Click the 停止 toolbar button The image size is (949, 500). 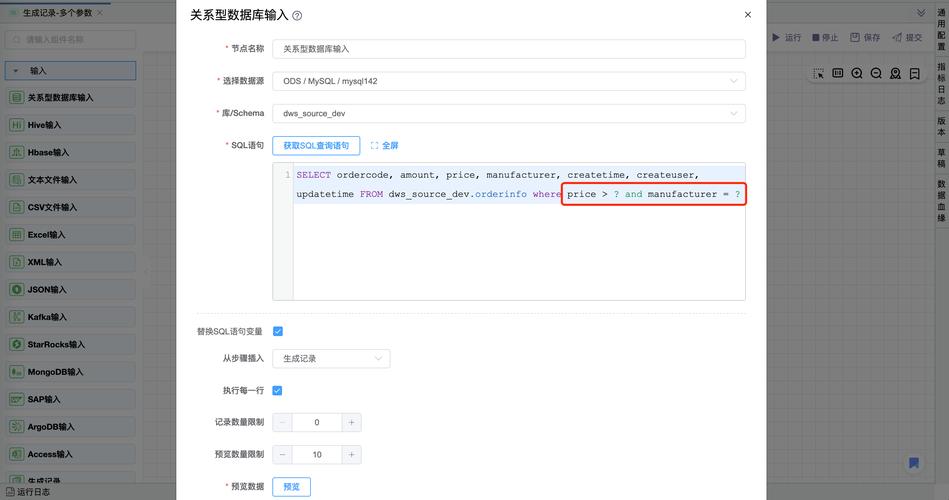[x=825, y=38]
